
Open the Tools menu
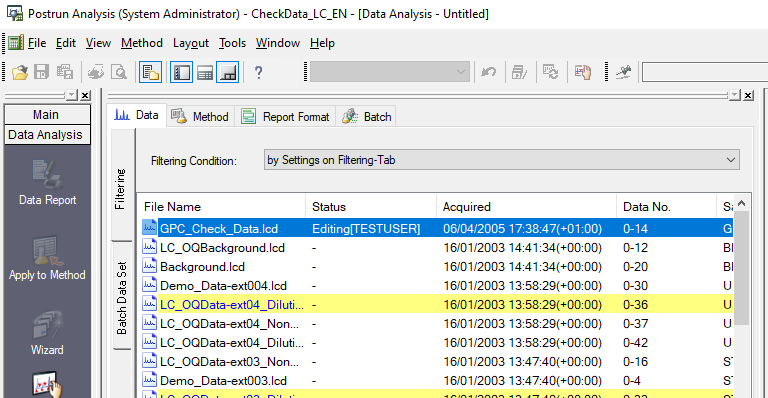click(232, 43)
